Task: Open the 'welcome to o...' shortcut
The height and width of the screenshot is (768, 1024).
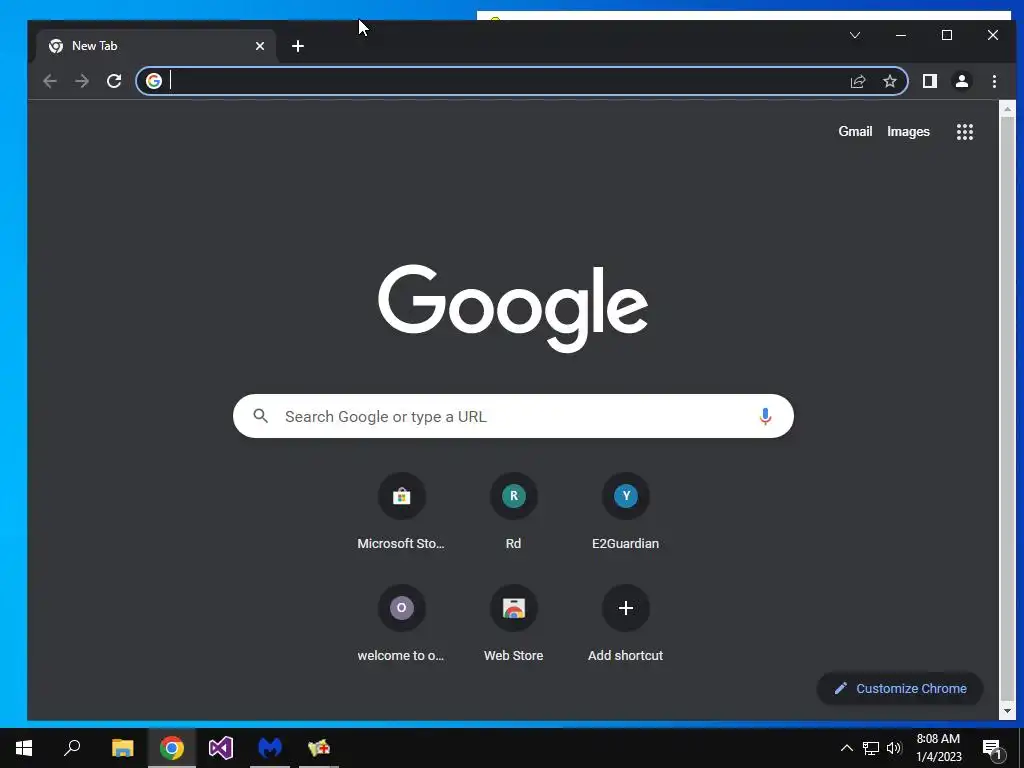Action: [x=401, y=624]
